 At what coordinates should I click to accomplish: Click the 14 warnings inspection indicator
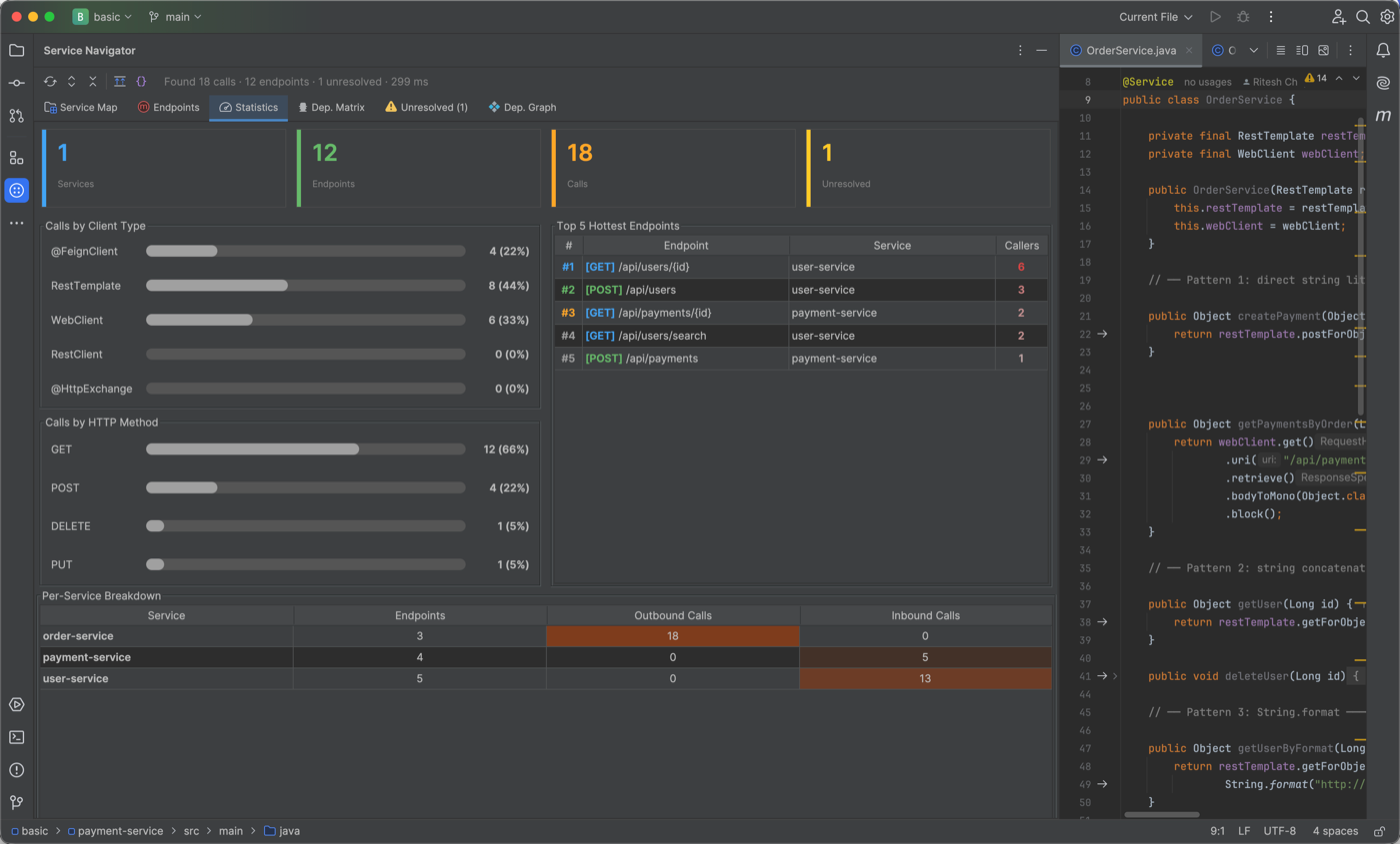(1316, 78)
